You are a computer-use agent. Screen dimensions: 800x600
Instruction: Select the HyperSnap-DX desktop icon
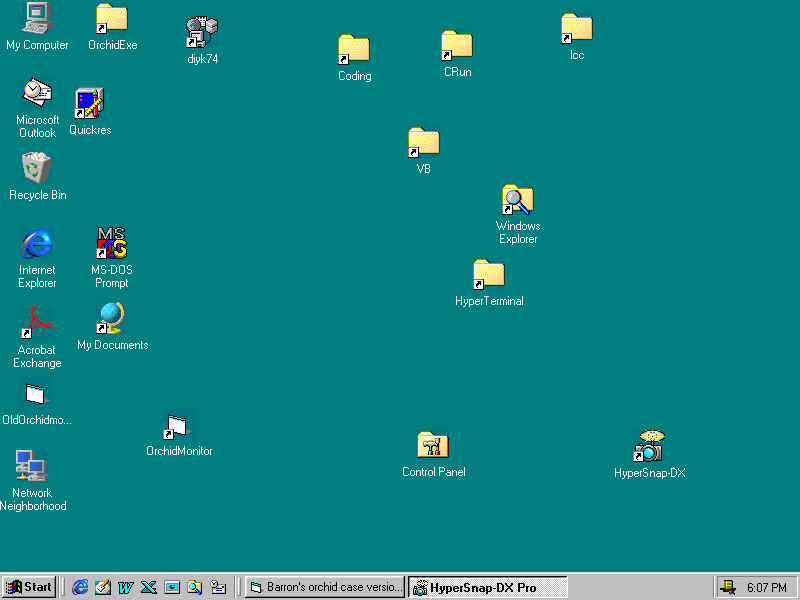[649, 447]
